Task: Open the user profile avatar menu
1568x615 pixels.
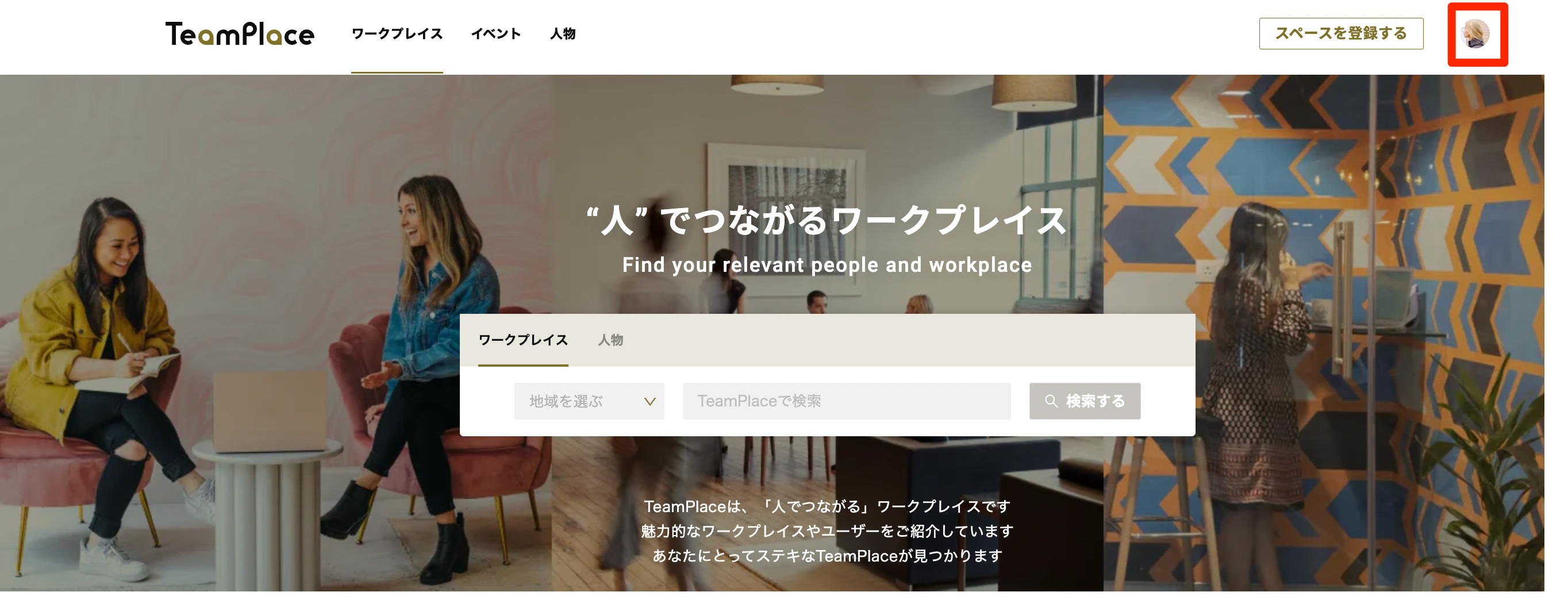Action: 1476,33
